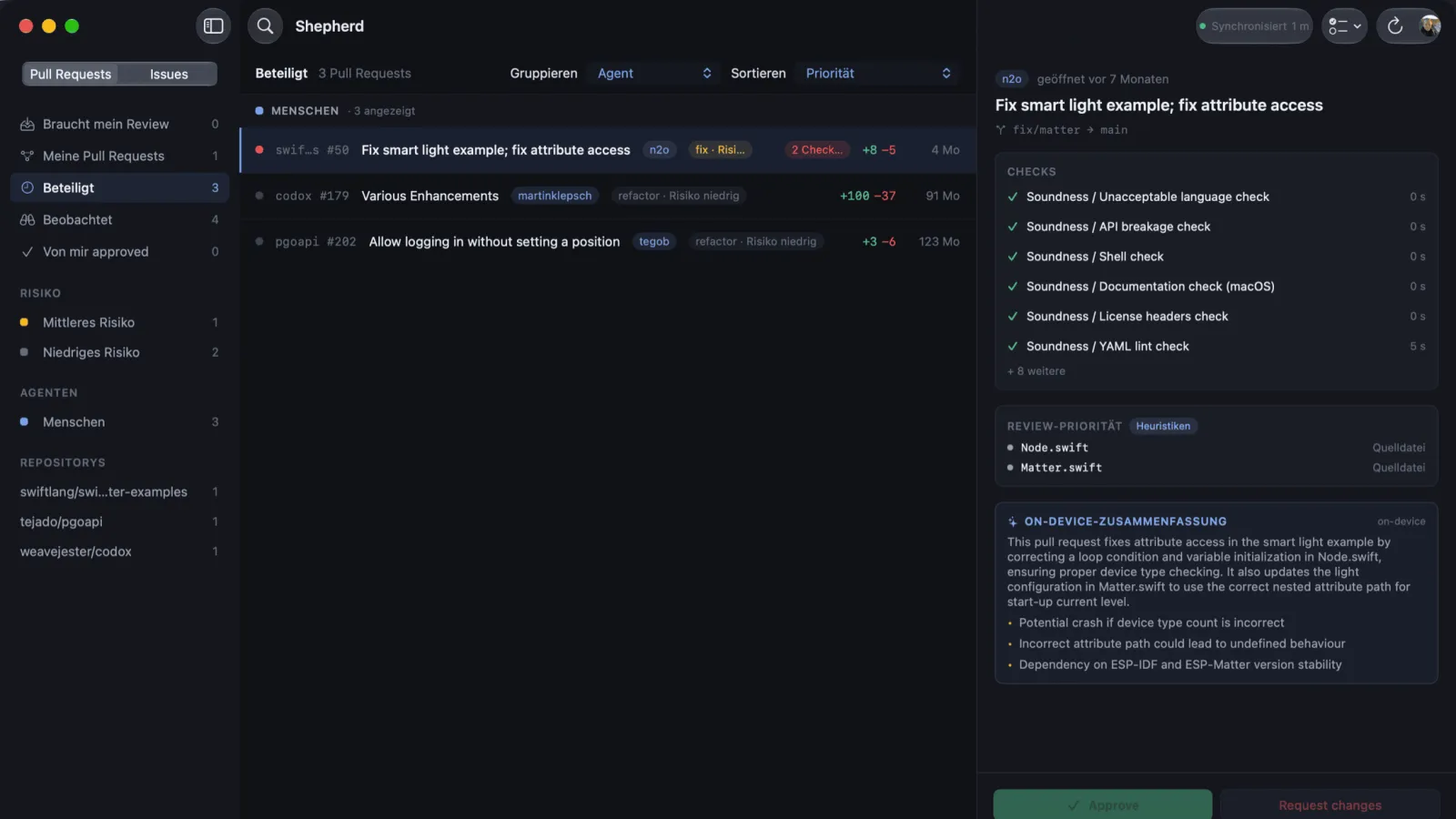Viewport: 1456px width, 819px height.
Task: Select Meine Pull Requests filter
Action: click(x=119, y=156)
